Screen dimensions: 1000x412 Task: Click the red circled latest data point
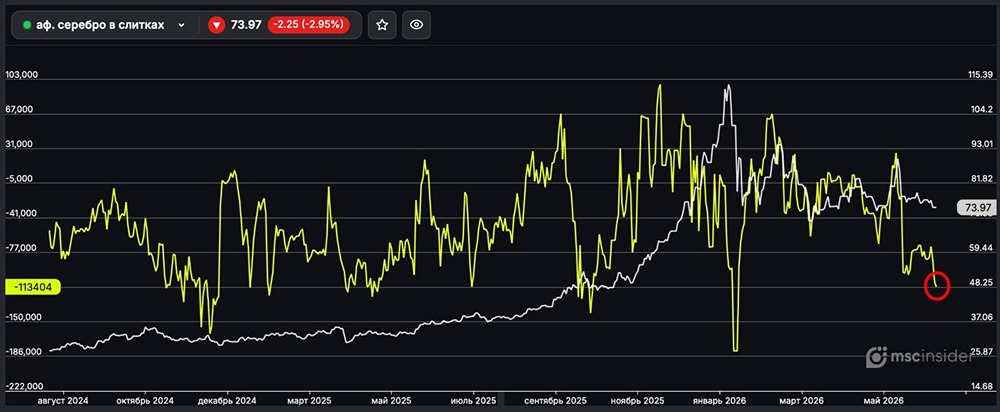pos(937,286)
